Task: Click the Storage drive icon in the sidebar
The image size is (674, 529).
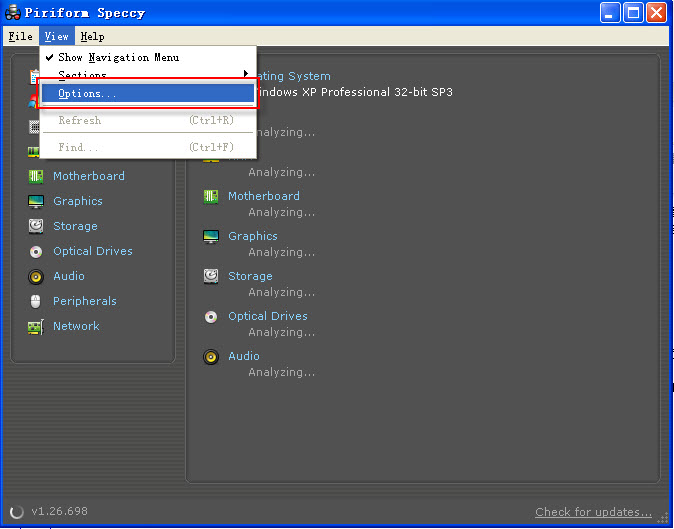Action: coord(35,226)
